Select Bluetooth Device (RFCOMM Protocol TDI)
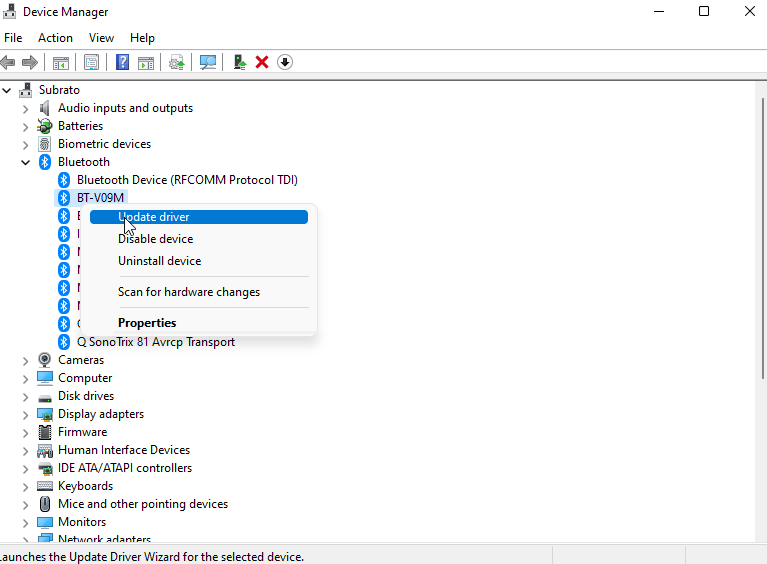Screen dimensions: 767x564 [187, 180]
